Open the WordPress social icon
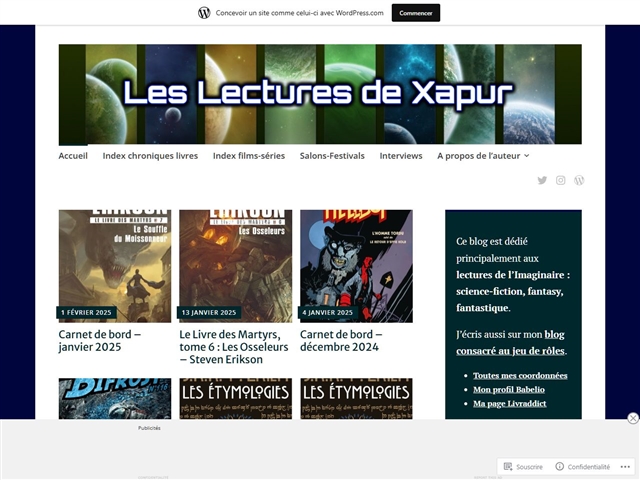The height and width of the screenshot is (480, 640). [579, 180]
